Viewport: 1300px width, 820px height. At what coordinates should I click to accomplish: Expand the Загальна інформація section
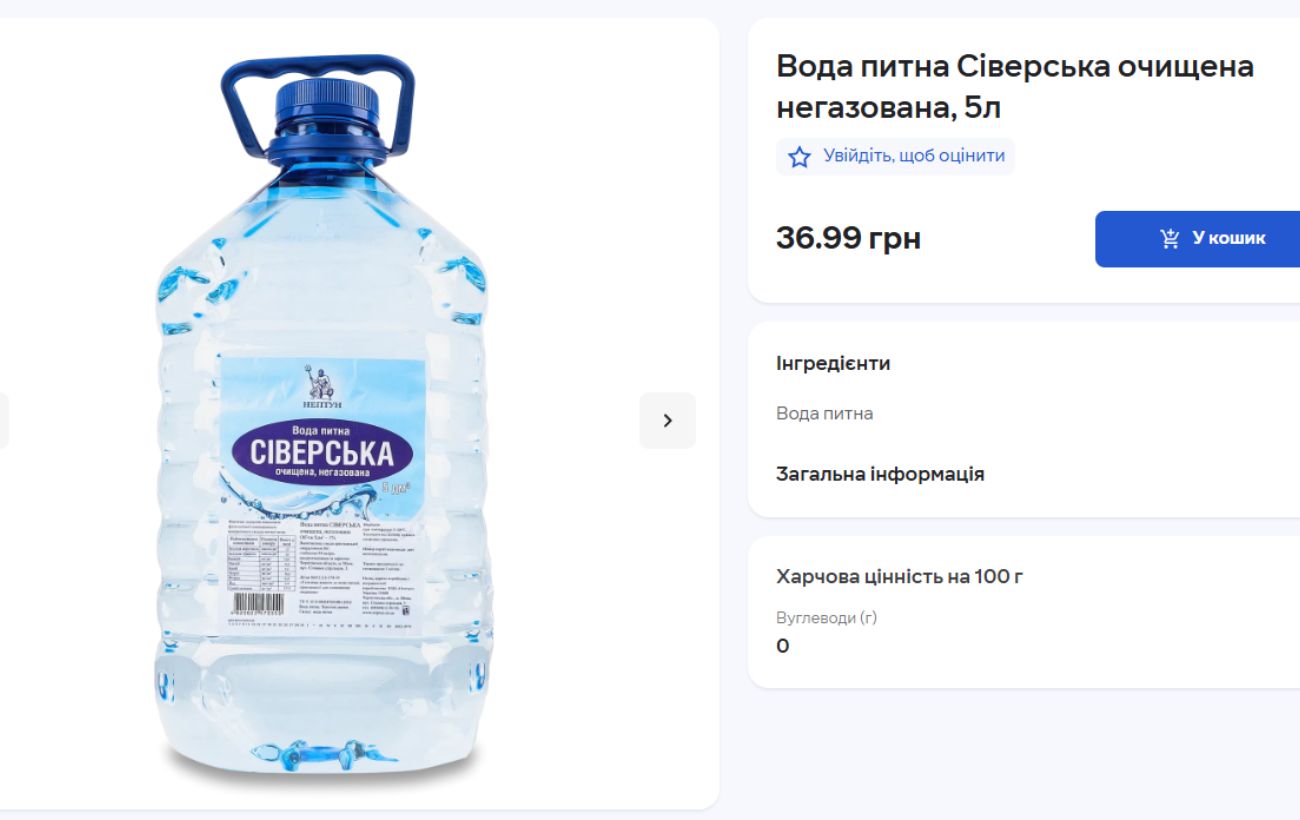(879, 473)
